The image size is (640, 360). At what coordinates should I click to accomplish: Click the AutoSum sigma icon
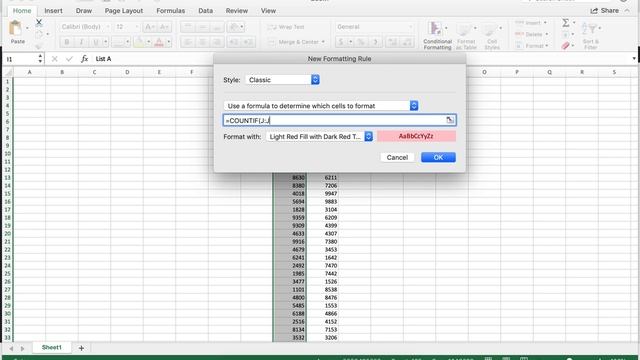(x=565, y=23)
